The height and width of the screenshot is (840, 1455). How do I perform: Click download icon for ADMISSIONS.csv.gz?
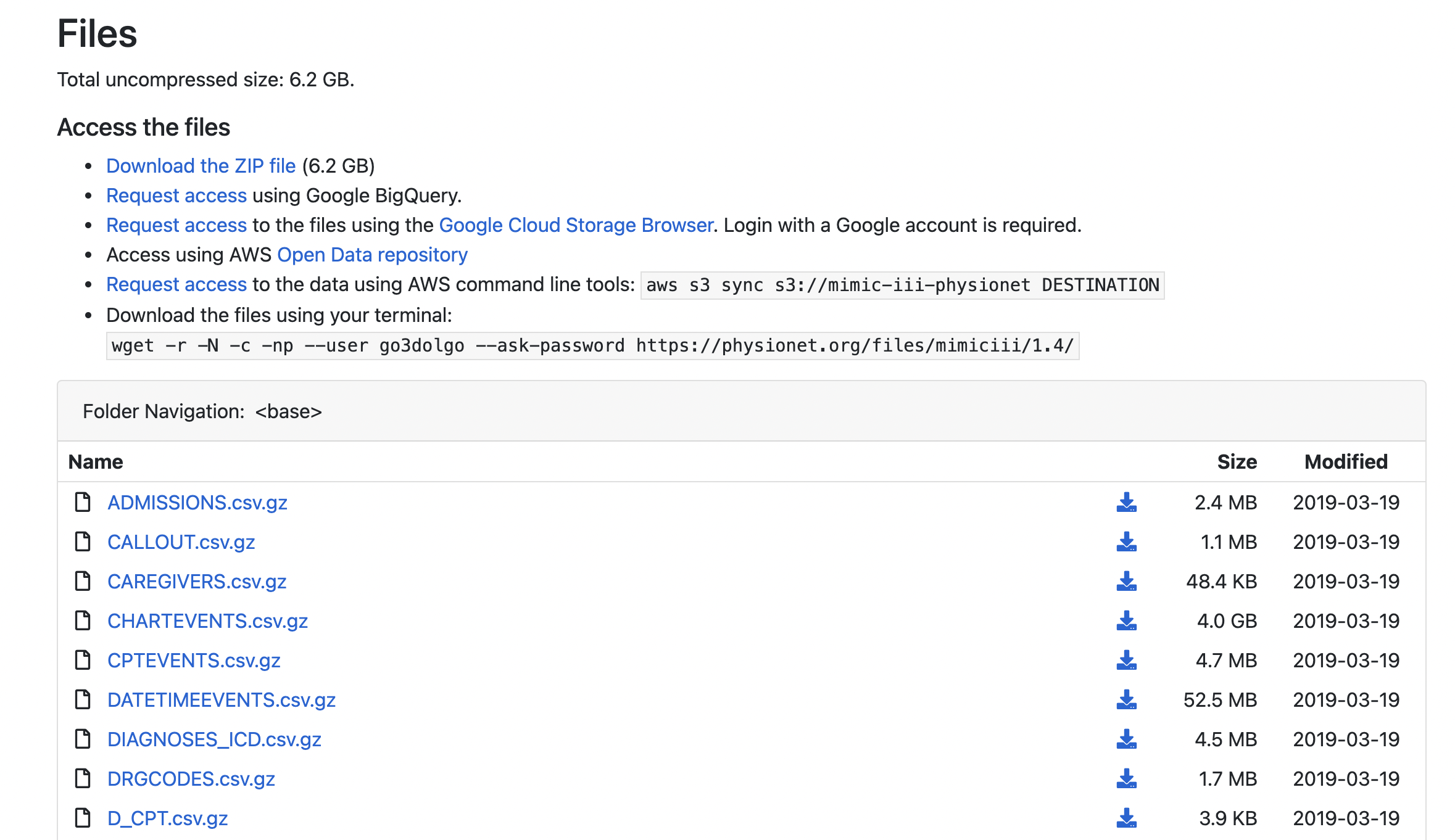tap(1126, 503)
